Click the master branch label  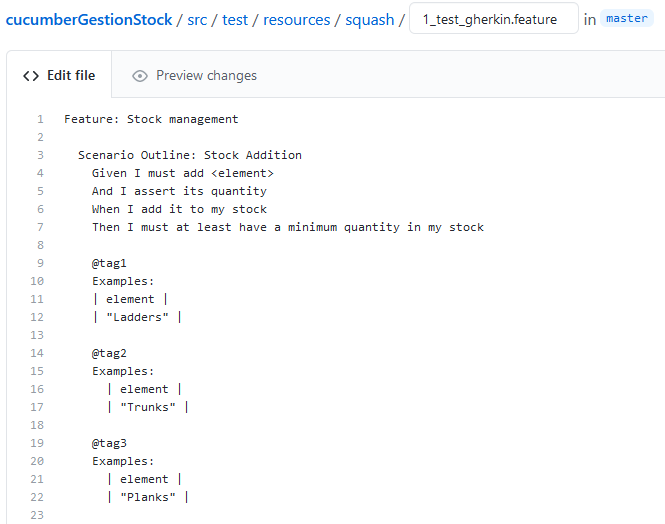coord(626,19)
